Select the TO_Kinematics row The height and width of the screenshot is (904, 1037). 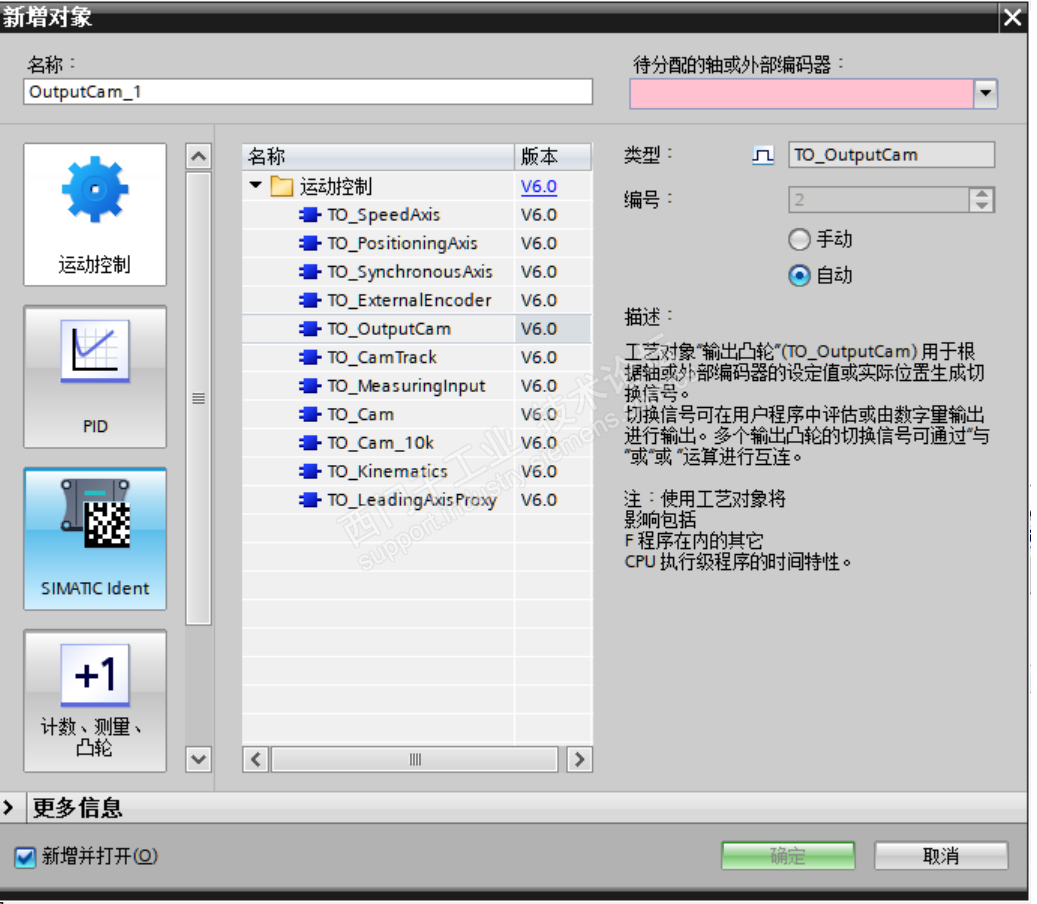point(417,472)
